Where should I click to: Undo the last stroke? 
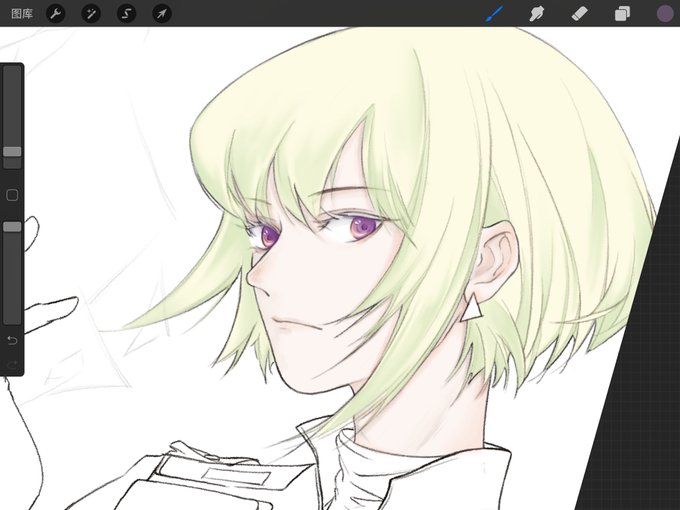click(12, 340)
